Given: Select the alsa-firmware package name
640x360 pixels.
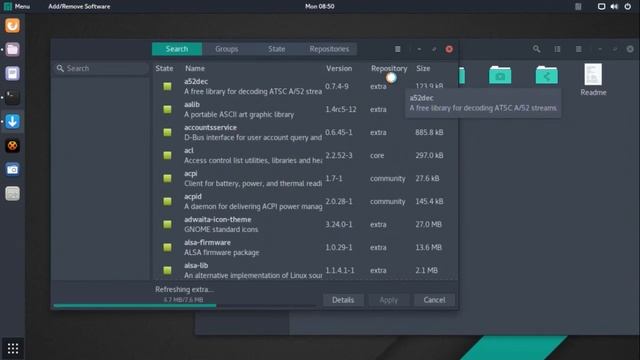Looking at the screenshot, I should click(207, 242).
